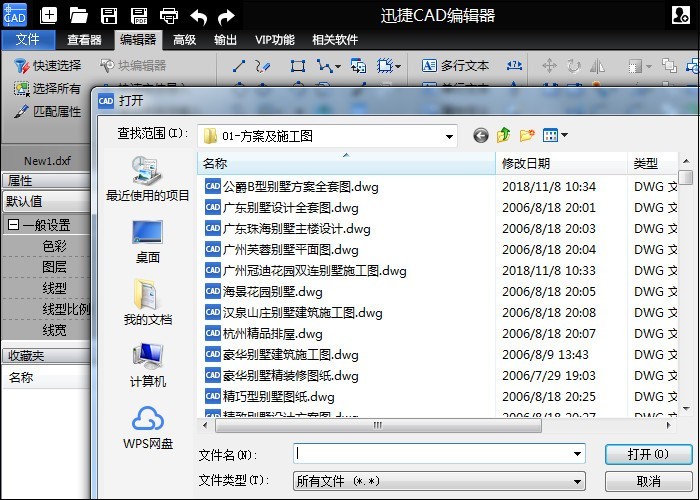Screen dimensions: 700x500
Task: Click the Up One Level folder icon
Action: 504,135
